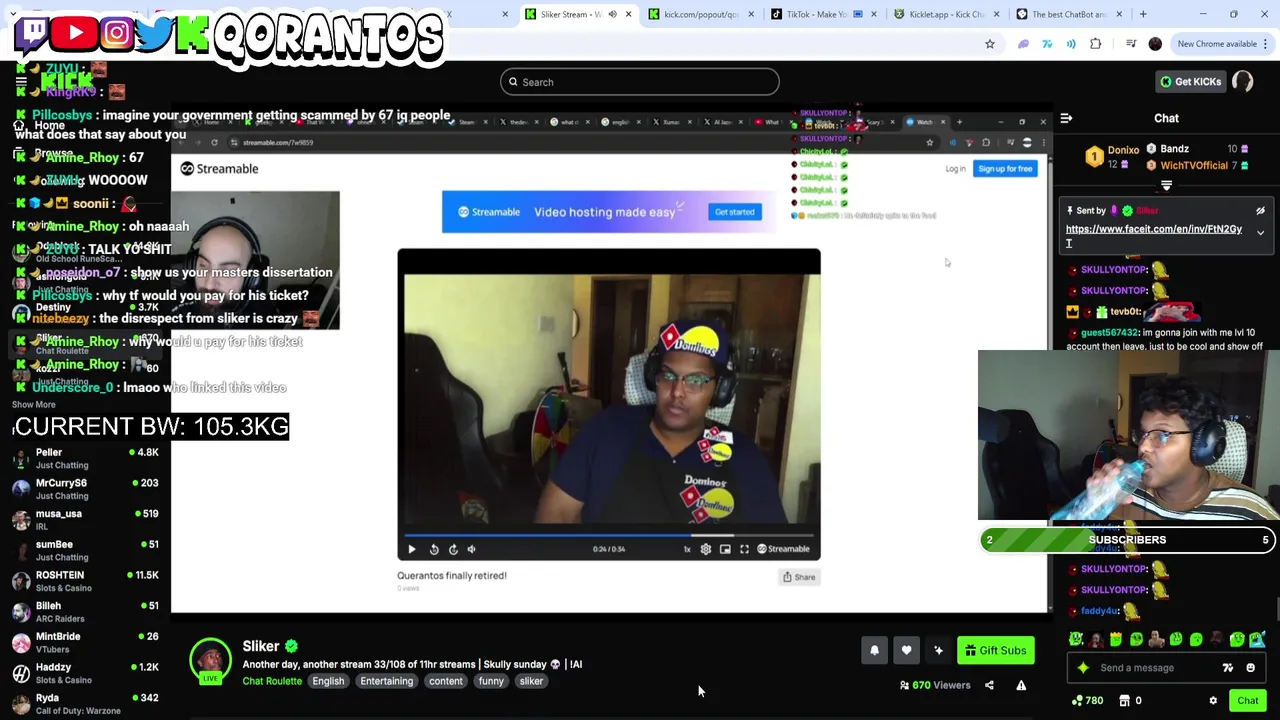Share the stream via share icon
This screenshot has width=1280, height=720.
989,685
